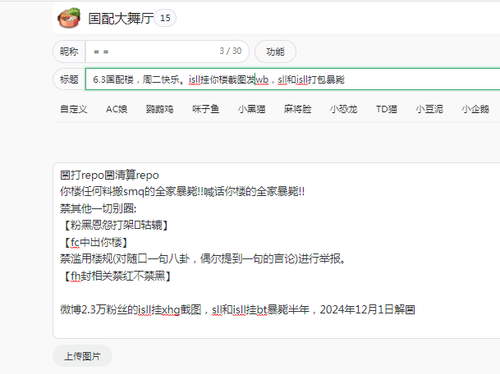The height and width of the screenshot is (374, 500).
Task: Click the 15 count badge
Action: [165, 18]
